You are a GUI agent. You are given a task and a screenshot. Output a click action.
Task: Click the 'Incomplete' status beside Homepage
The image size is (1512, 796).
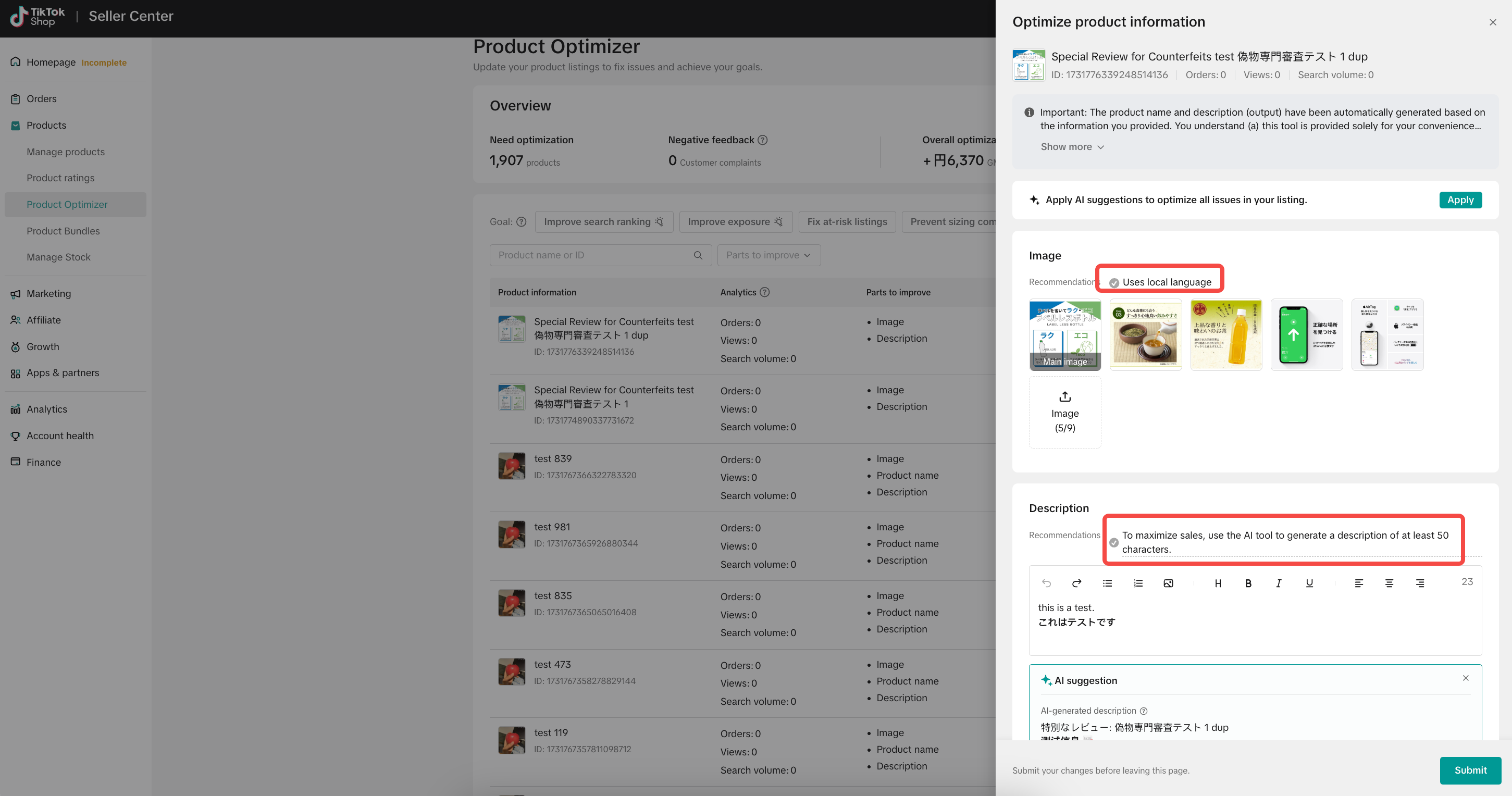point(104,63)
